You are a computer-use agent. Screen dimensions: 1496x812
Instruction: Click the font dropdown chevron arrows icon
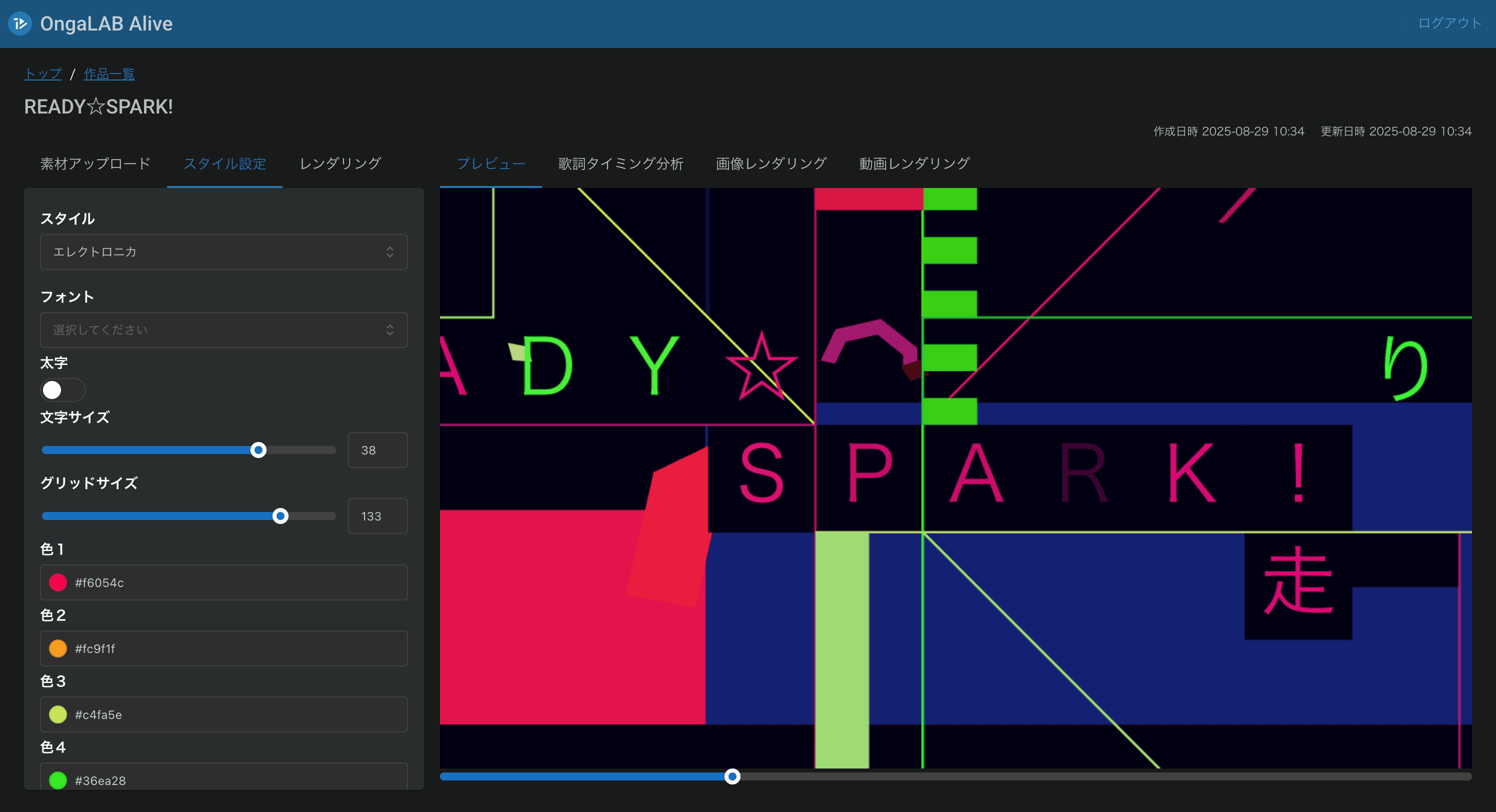pos(389,330)
